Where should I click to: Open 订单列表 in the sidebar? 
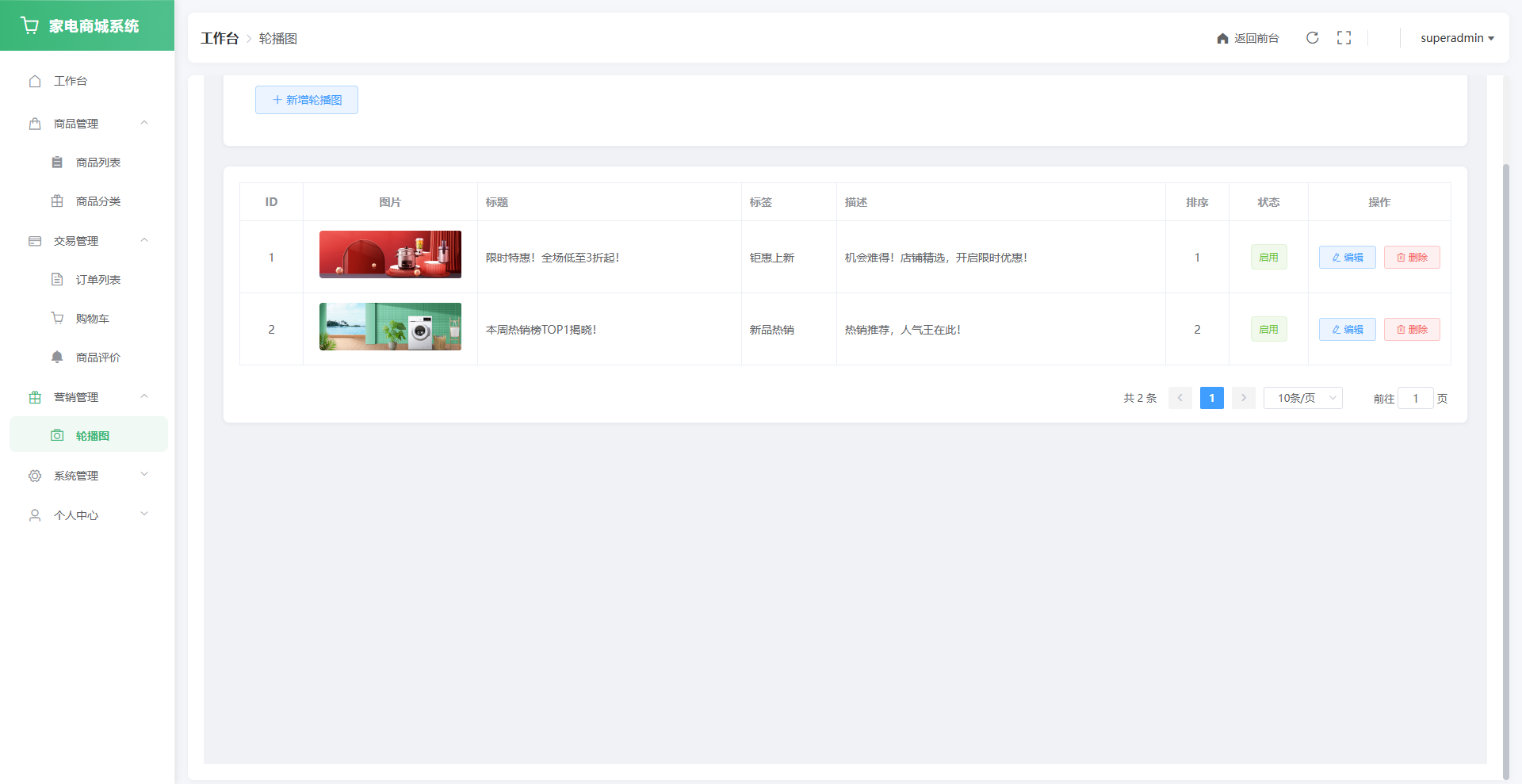98,280
